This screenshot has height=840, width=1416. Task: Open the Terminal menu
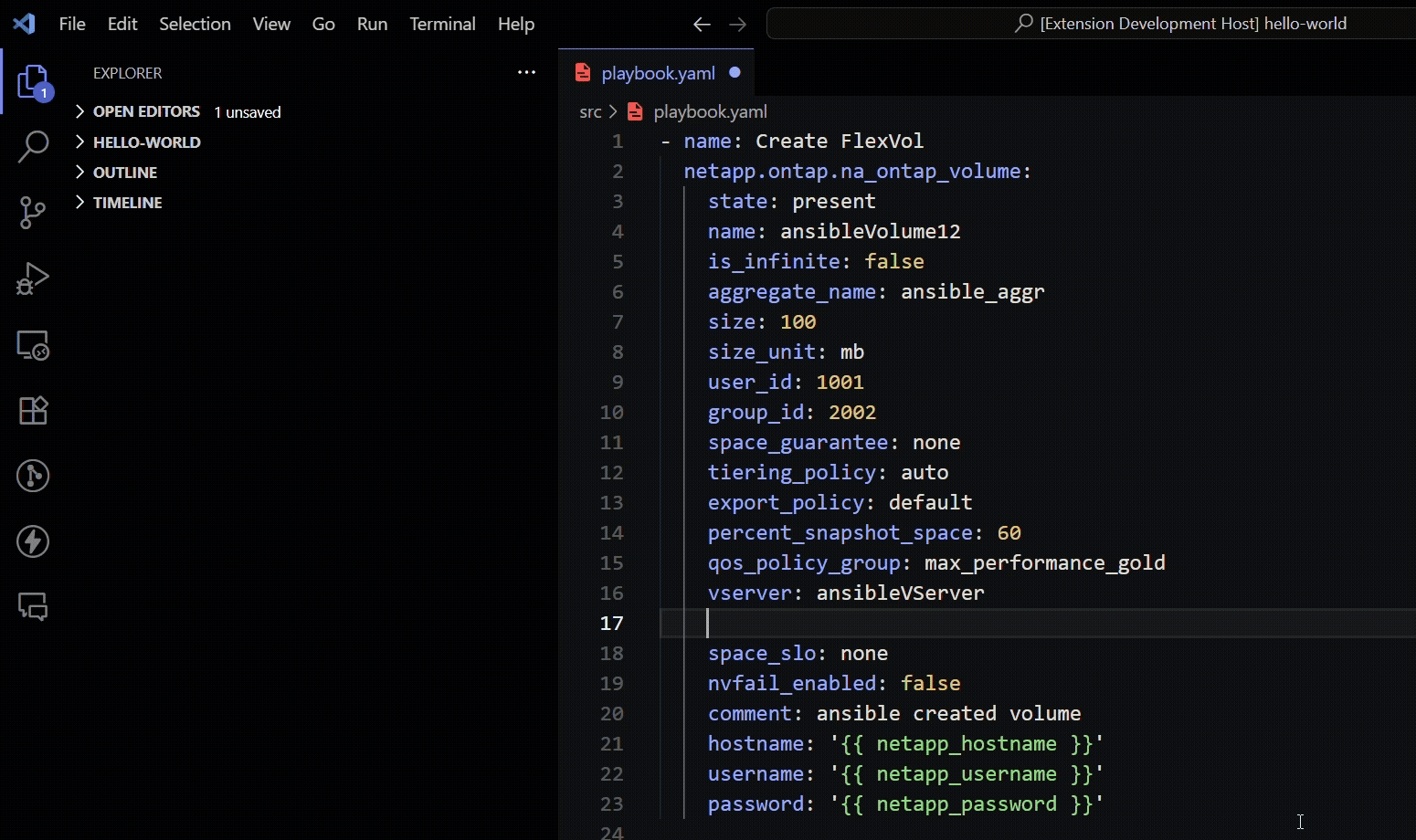[442, 24]
